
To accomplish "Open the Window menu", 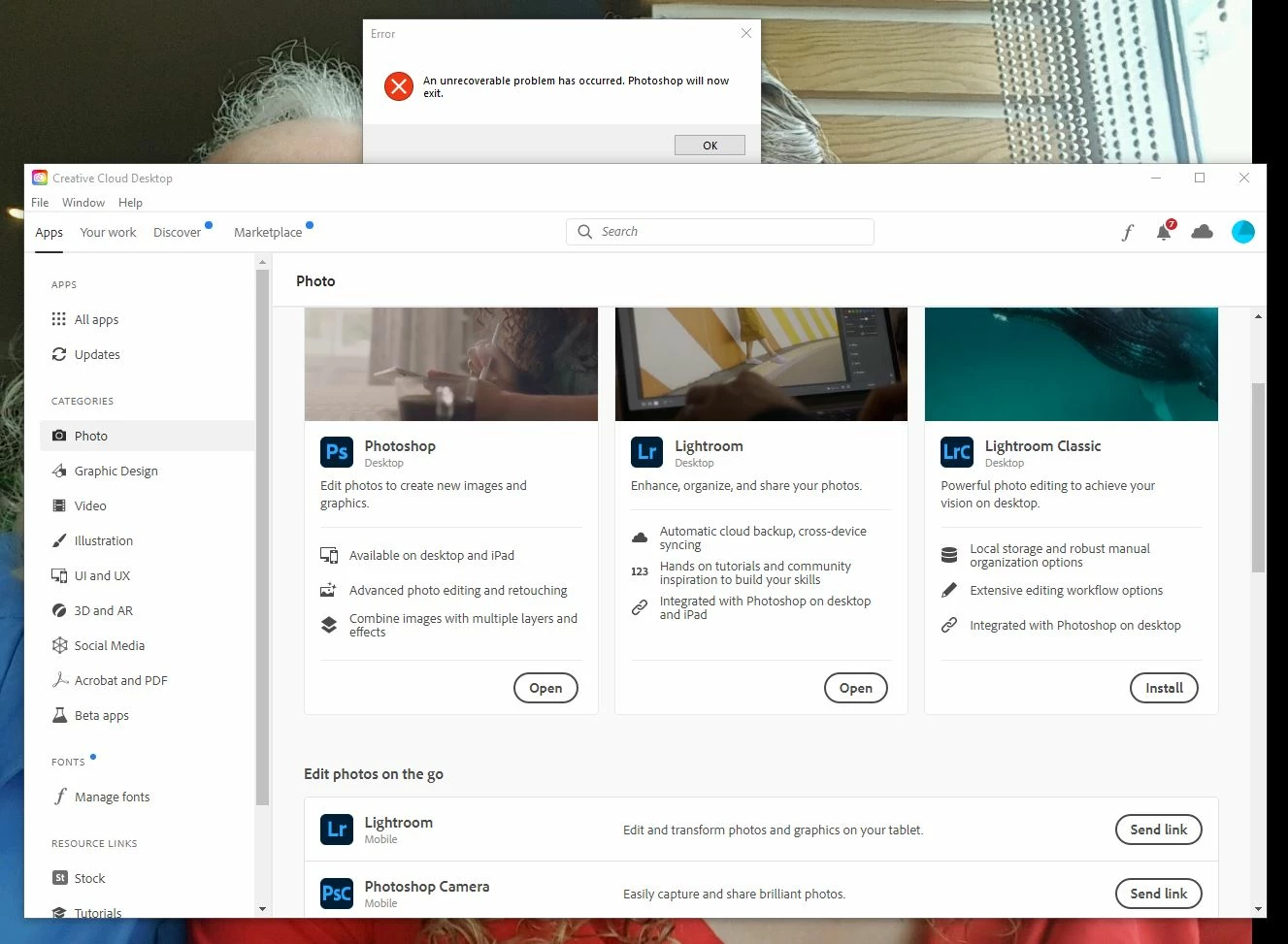I will pyautogui.click(x=83, y=203).
